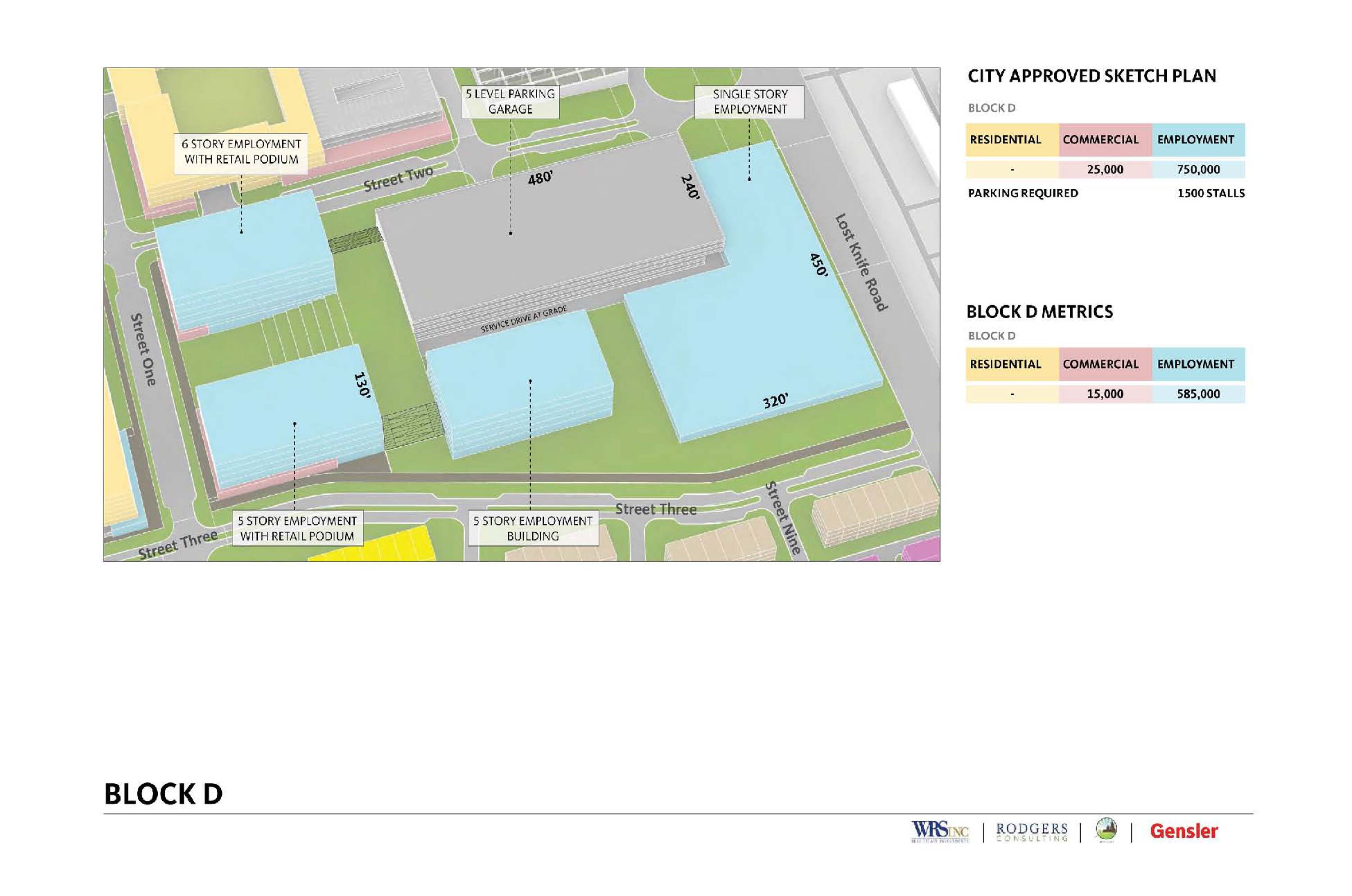Click Employment header in Sketch Plan table
1352x896 pixels.
1196,140
